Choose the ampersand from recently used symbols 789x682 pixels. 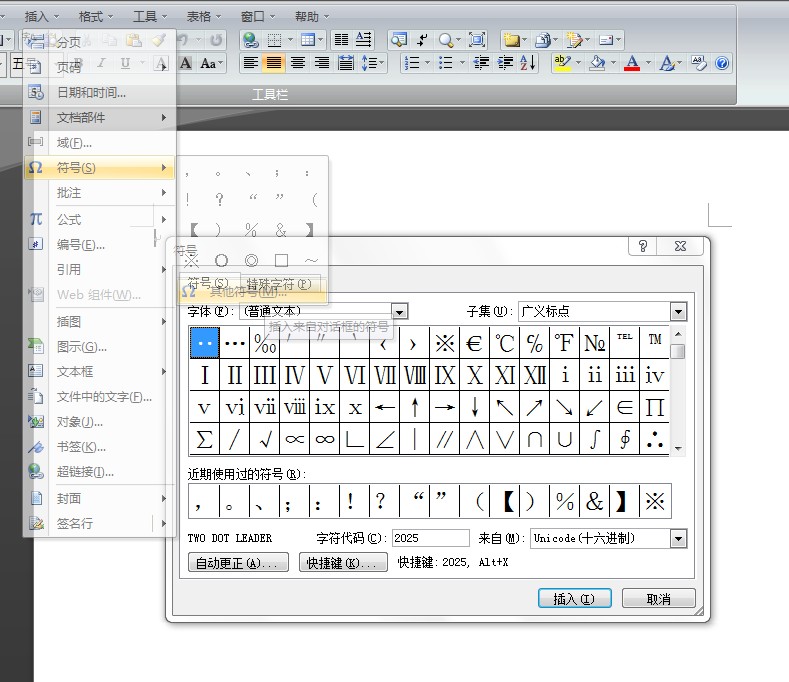[x=595, y=502]
